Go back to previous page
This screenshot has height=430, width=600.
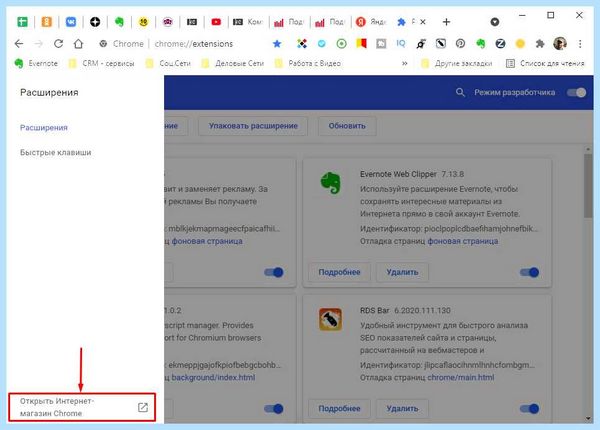point(19,44)
